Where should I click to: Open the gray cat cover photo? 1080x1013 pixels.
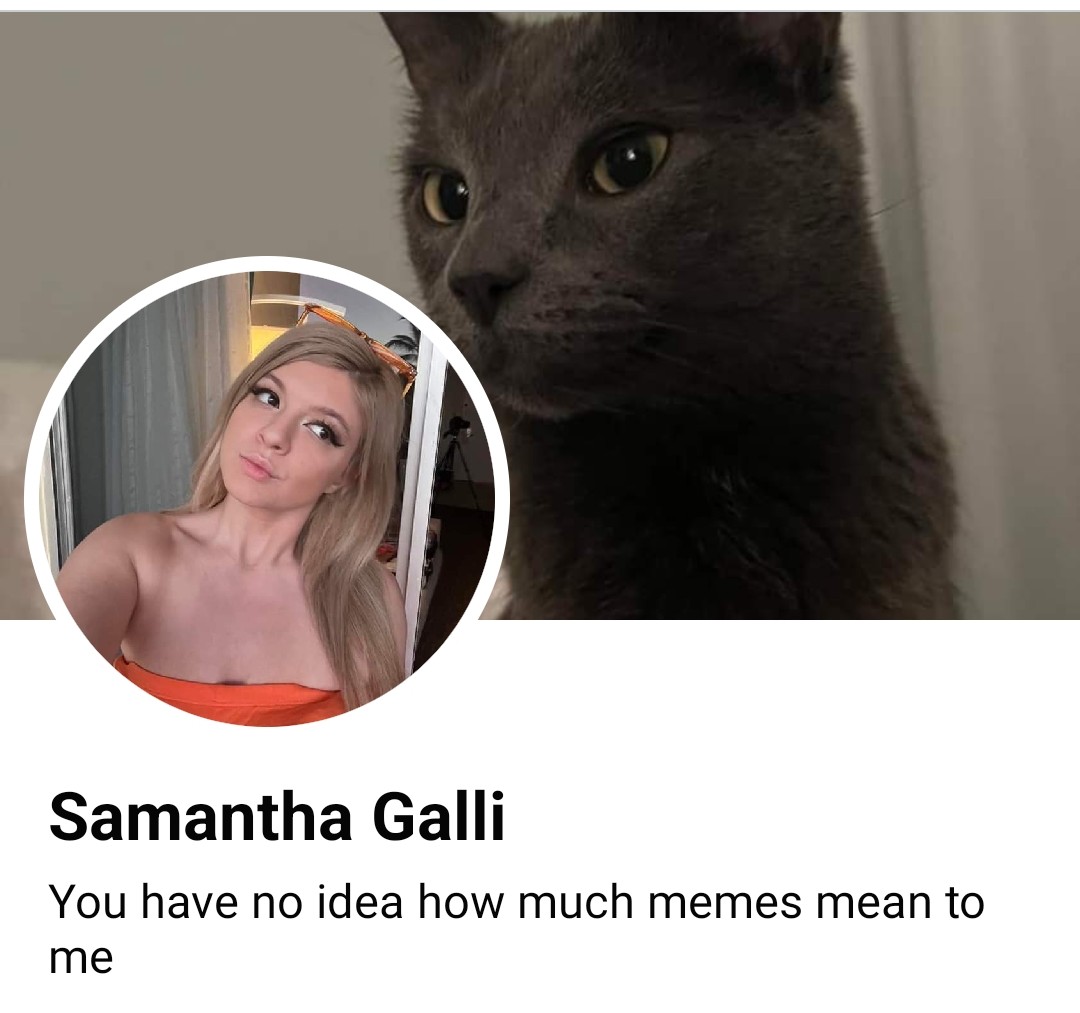pyautogui.click(x=540, y=315)
